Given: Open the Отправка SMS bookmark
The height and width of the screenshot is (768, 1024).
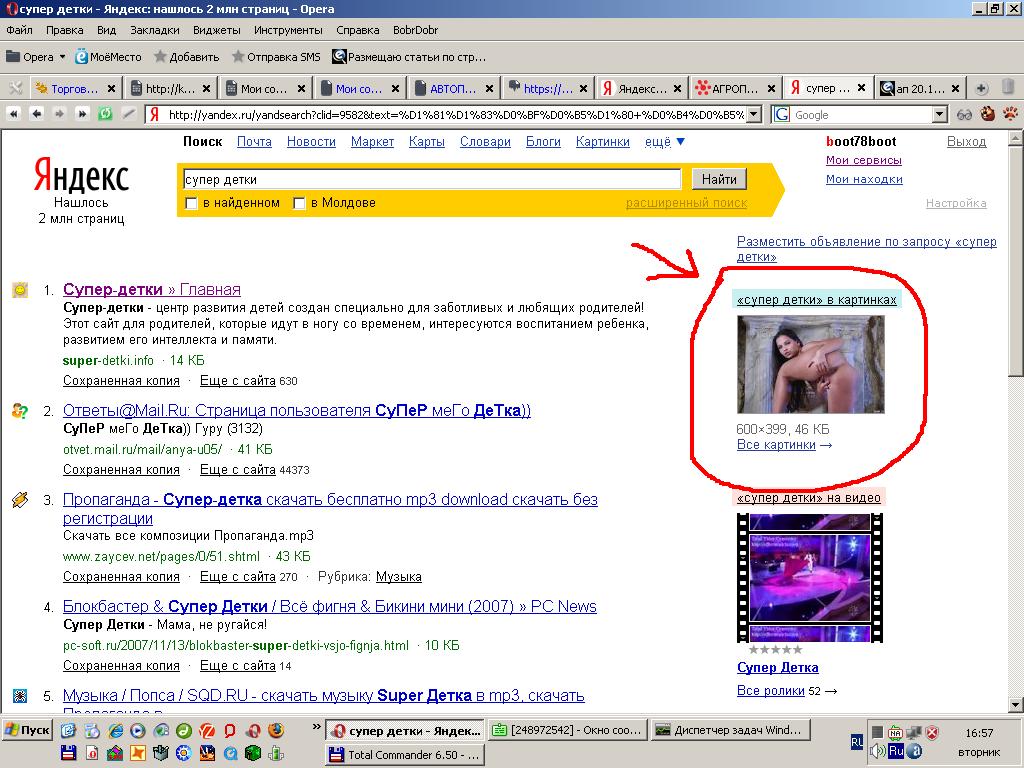Looking at the screenshot, I should tap(275, 57).
